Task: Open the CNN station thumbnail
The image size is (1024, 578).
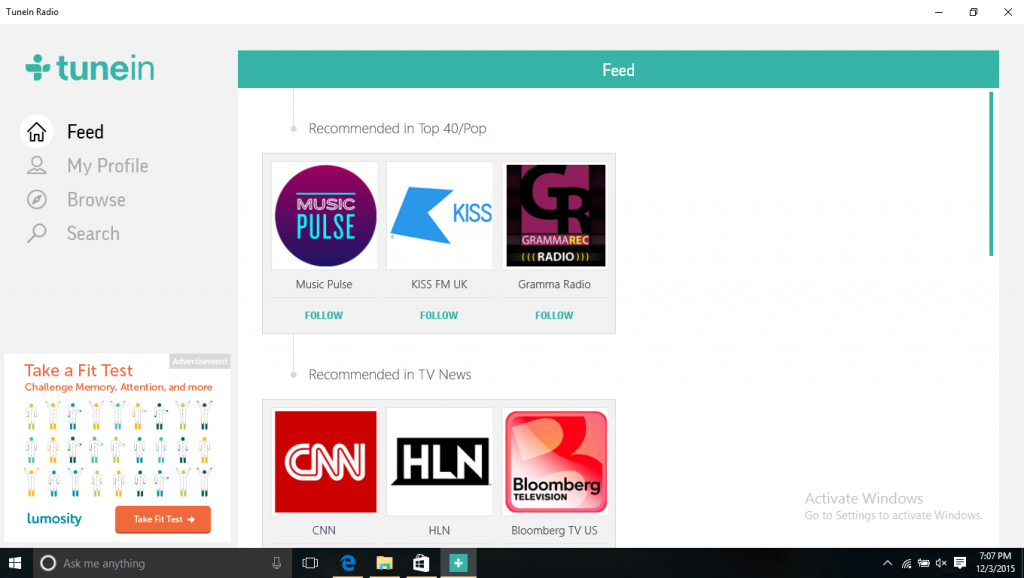Action: 324,461
